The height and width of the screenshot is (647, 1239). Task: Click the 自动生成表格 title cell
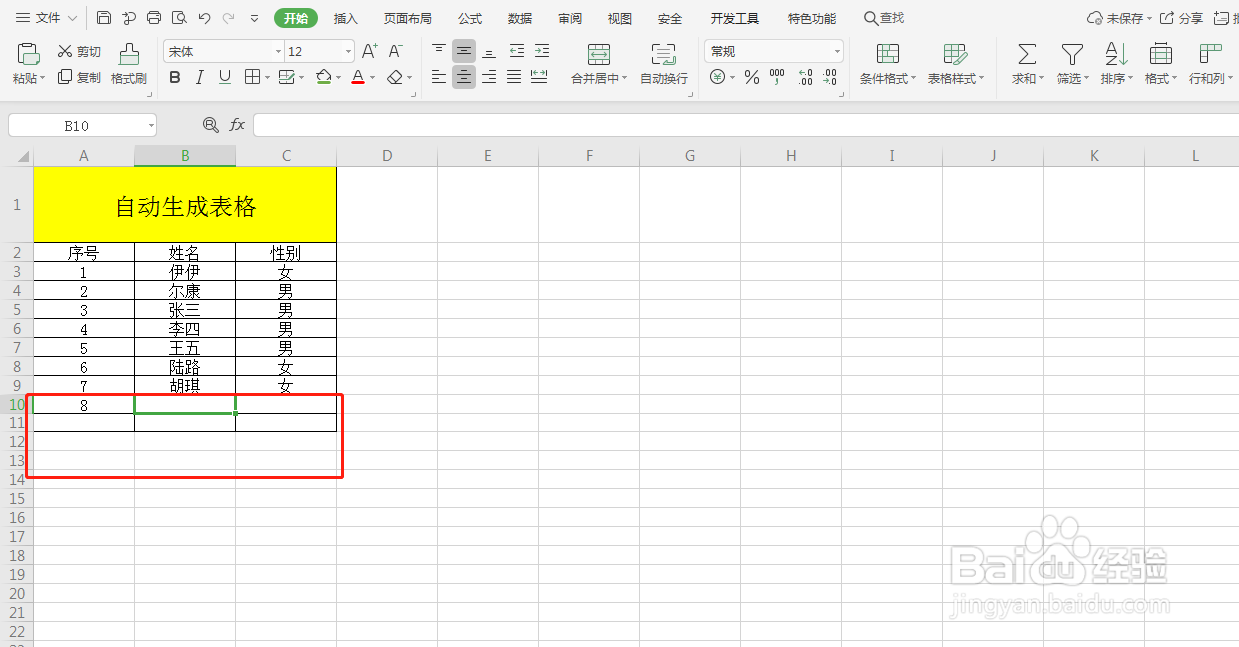[x=185, y=205]
